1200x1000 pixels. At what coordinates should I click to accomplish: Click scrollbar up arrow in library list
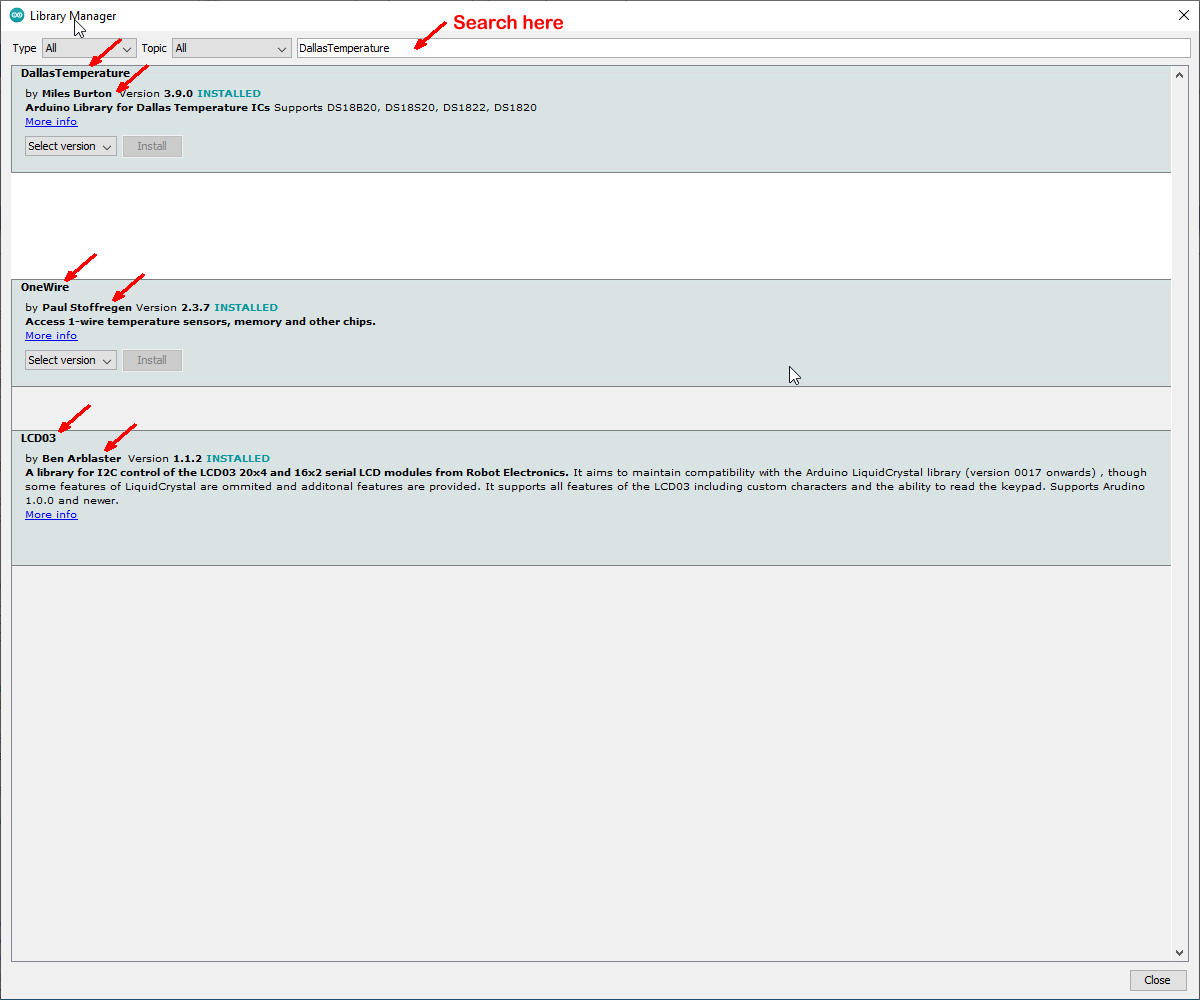[1180, 73]
